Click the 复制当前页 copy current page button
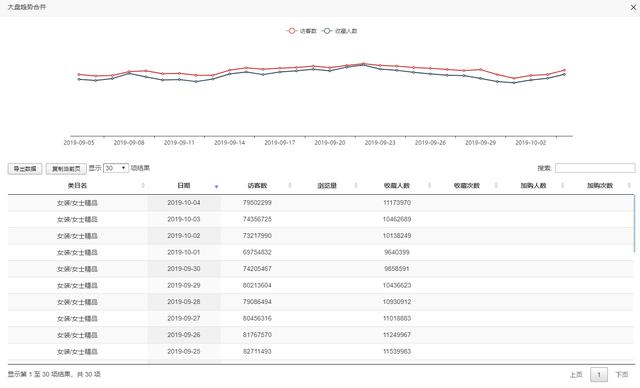The image size is (640, 388). [x=66, y=169]
